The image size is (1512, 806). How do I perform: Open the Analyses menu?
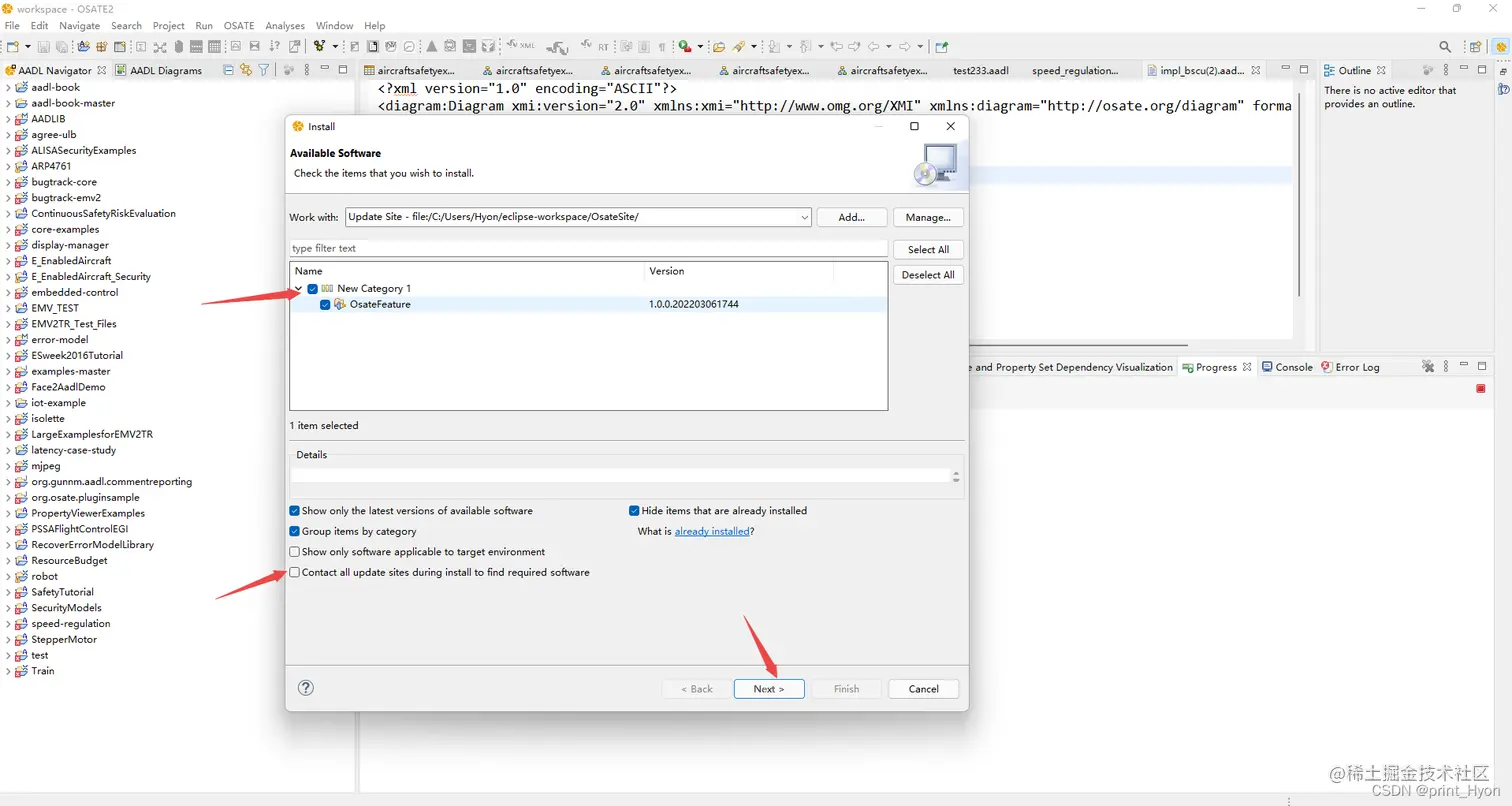(x=285, y=25)
